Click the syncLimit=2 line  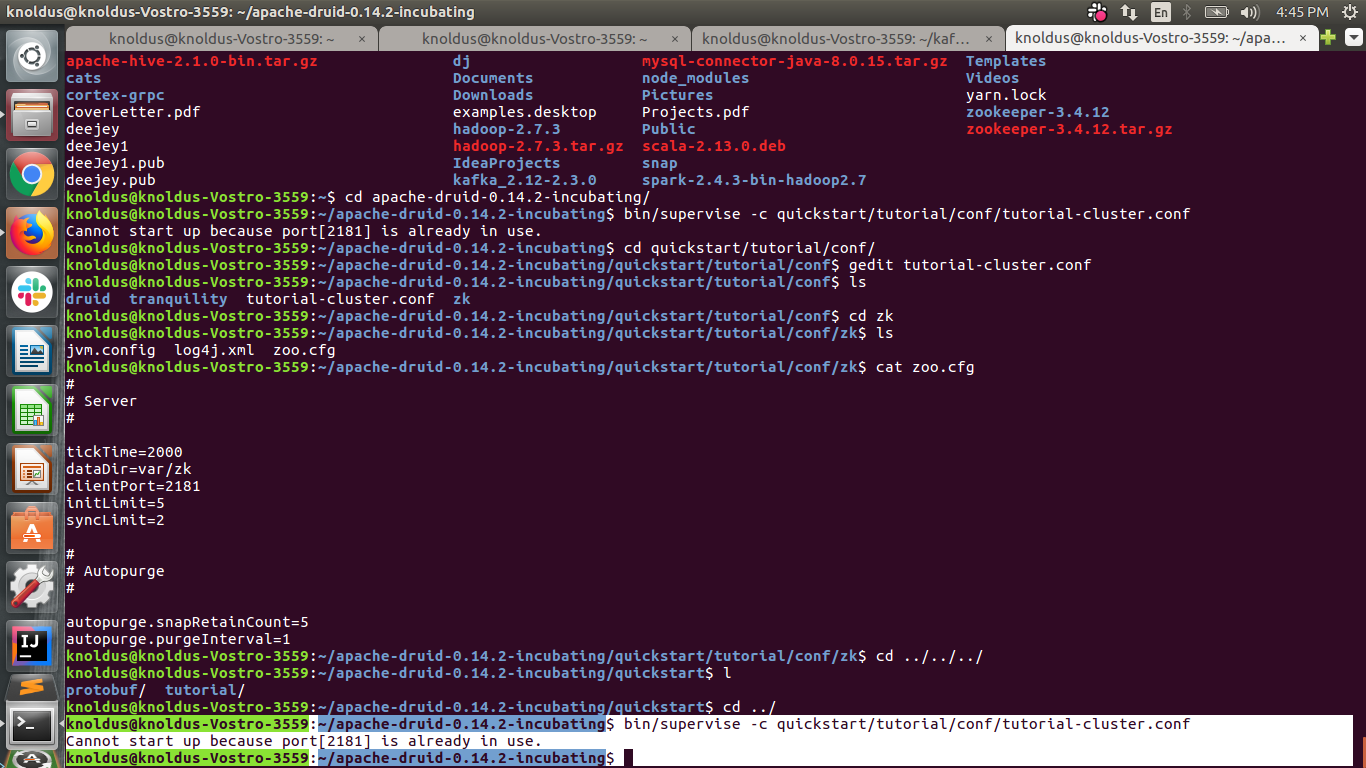(115, 520)
